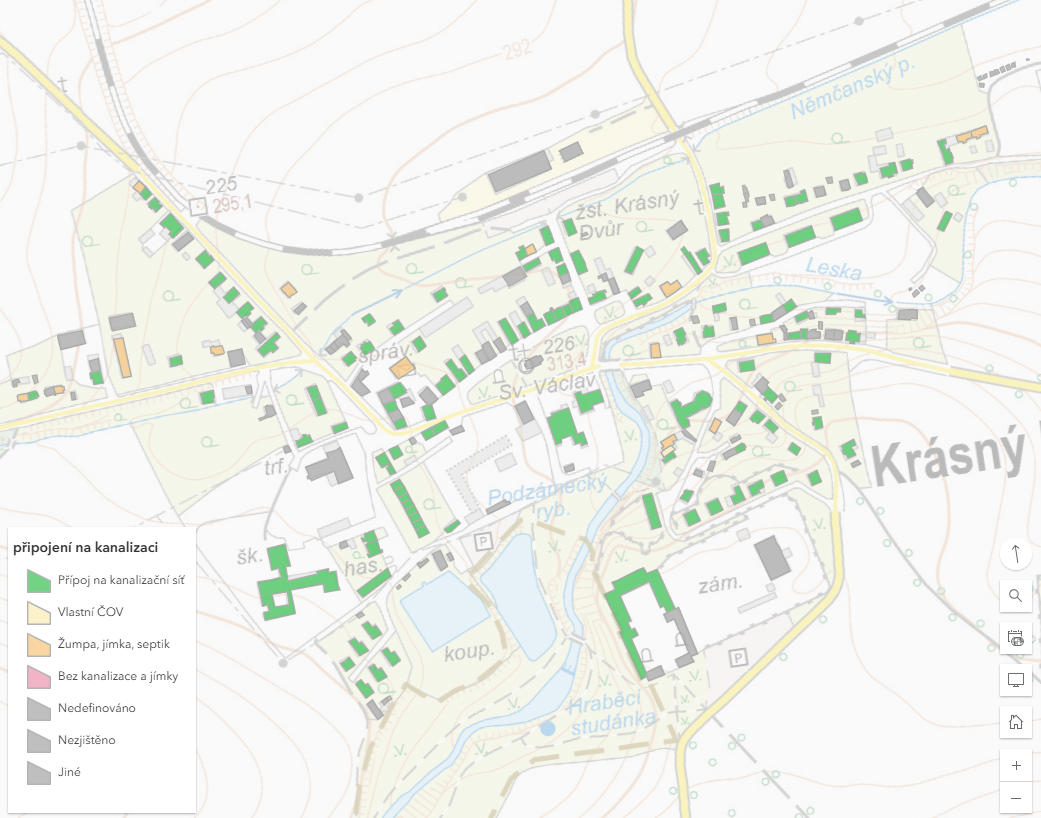This screenshot has height=818, width=1041.
Task: Click the compass north arrow button
Action: pos(1016,553)
